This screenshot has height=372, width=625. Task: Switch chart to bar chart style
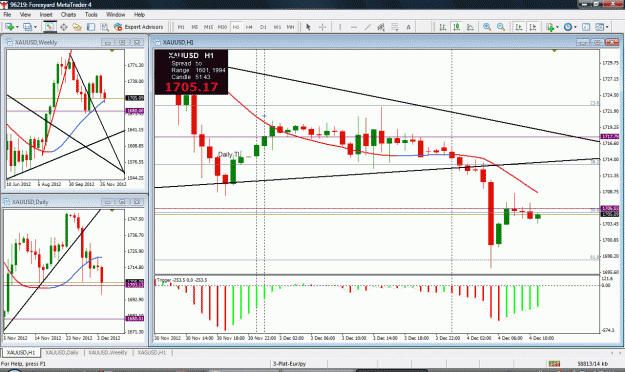tap(442, 27)
